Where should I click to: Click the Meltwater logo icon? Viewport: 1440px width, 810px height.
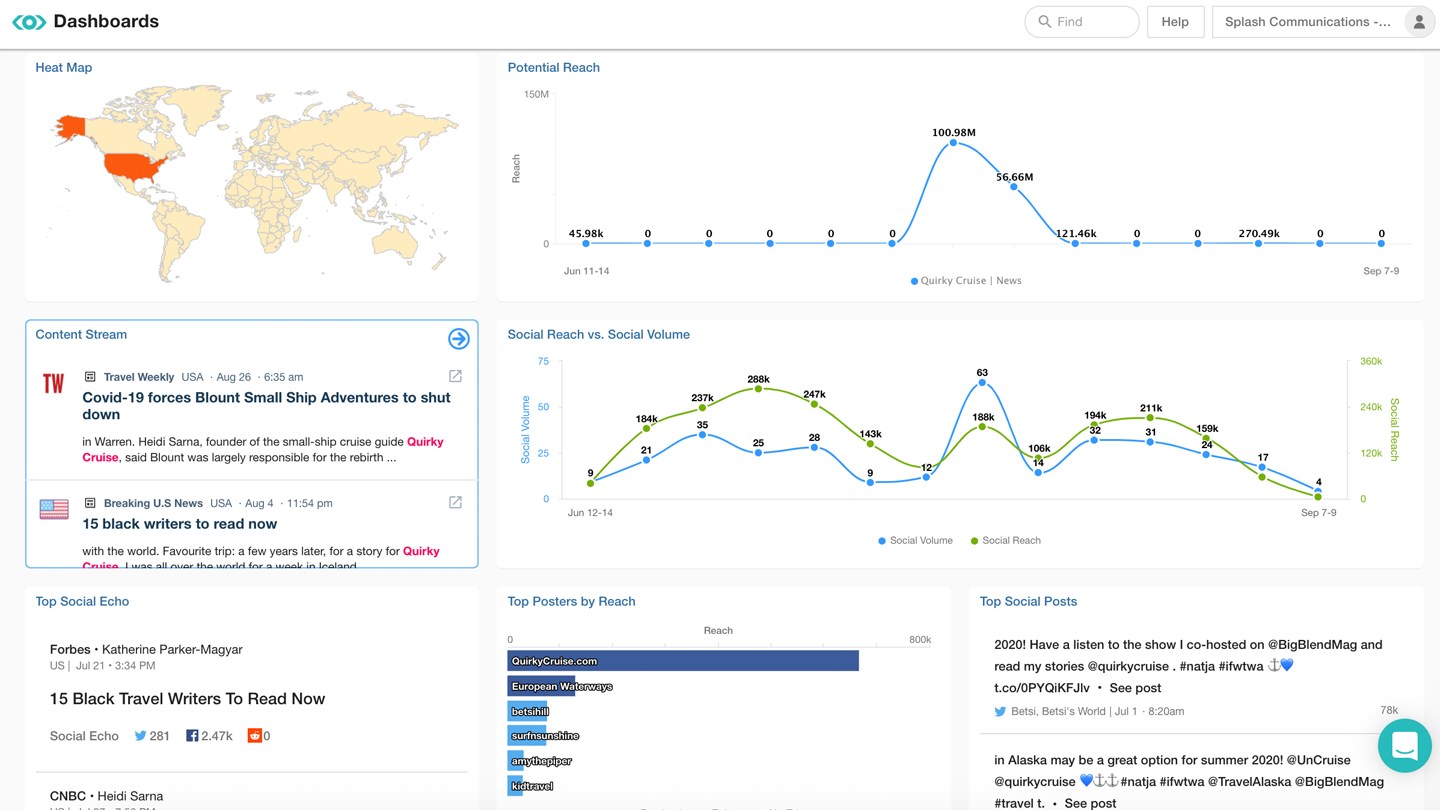pyautogui.click(x=29, y=22)
